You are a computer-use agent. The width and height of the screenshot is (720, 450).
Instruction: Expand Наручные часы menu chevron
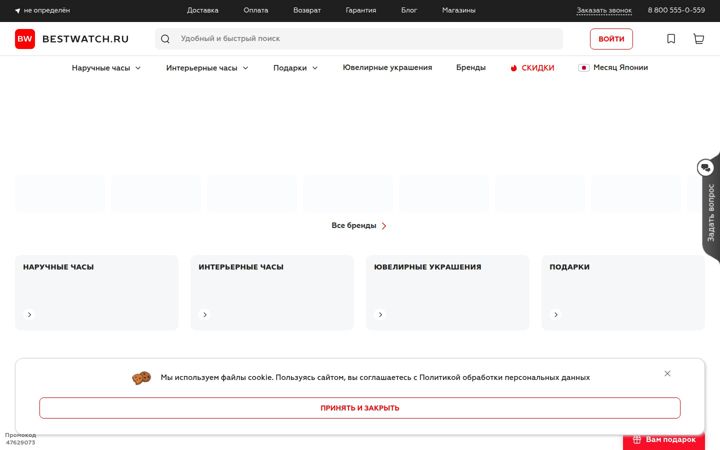pos(138,68)
